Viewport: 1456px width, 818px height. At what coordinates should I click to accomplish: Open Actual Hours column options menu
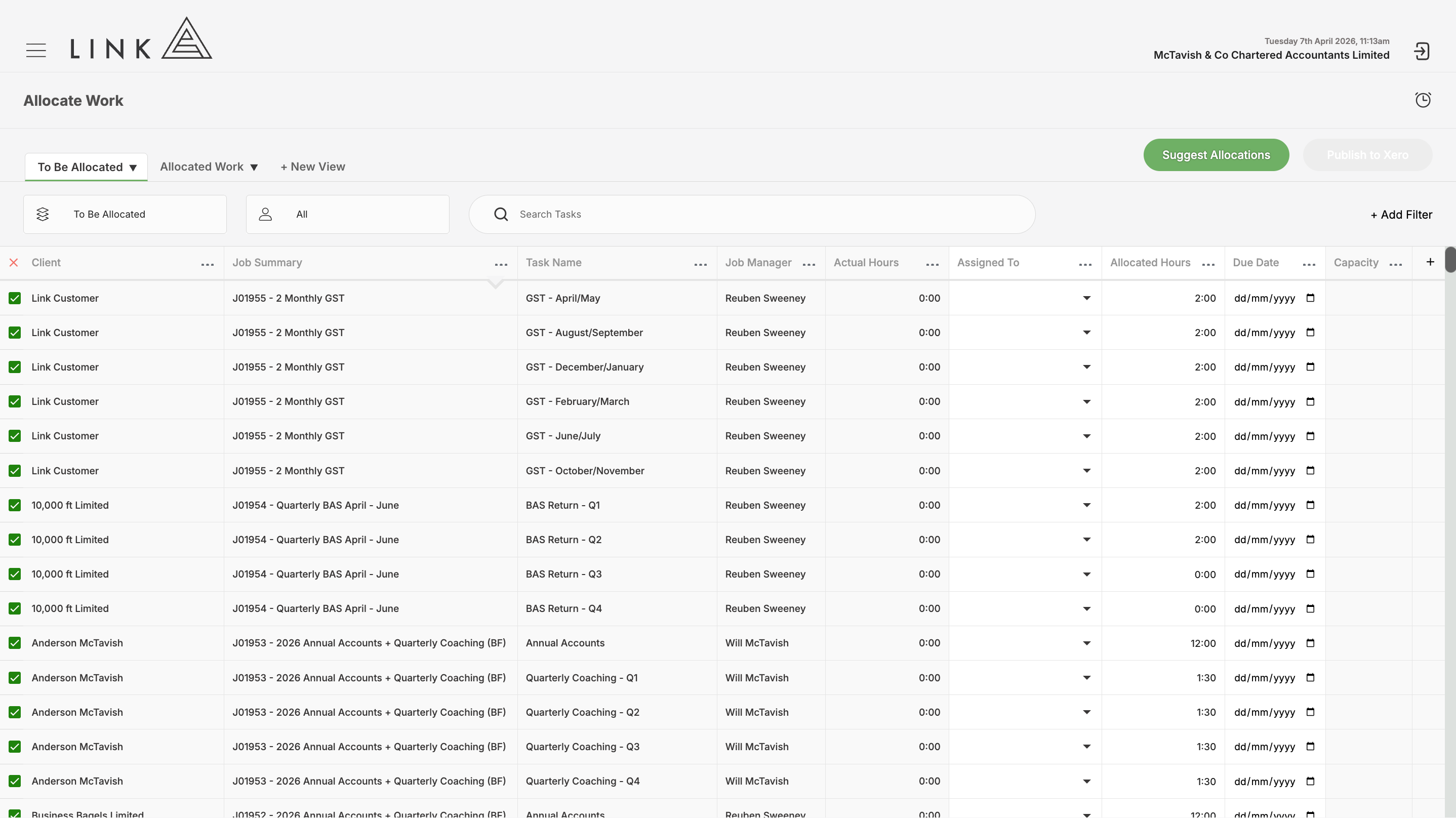pyautogui.click(x=933, y=265)
